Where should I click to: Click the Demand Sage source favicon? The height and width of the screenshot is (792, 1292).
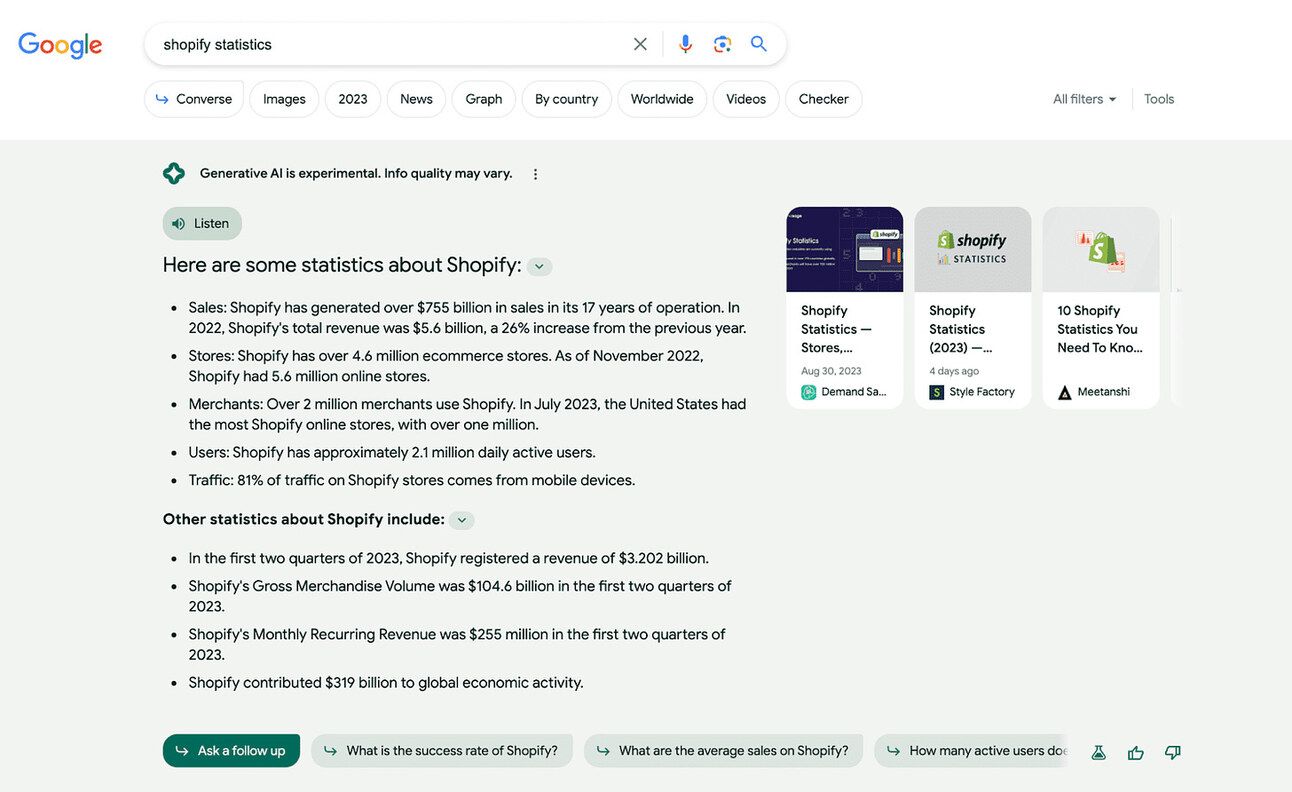coord(809,392)
